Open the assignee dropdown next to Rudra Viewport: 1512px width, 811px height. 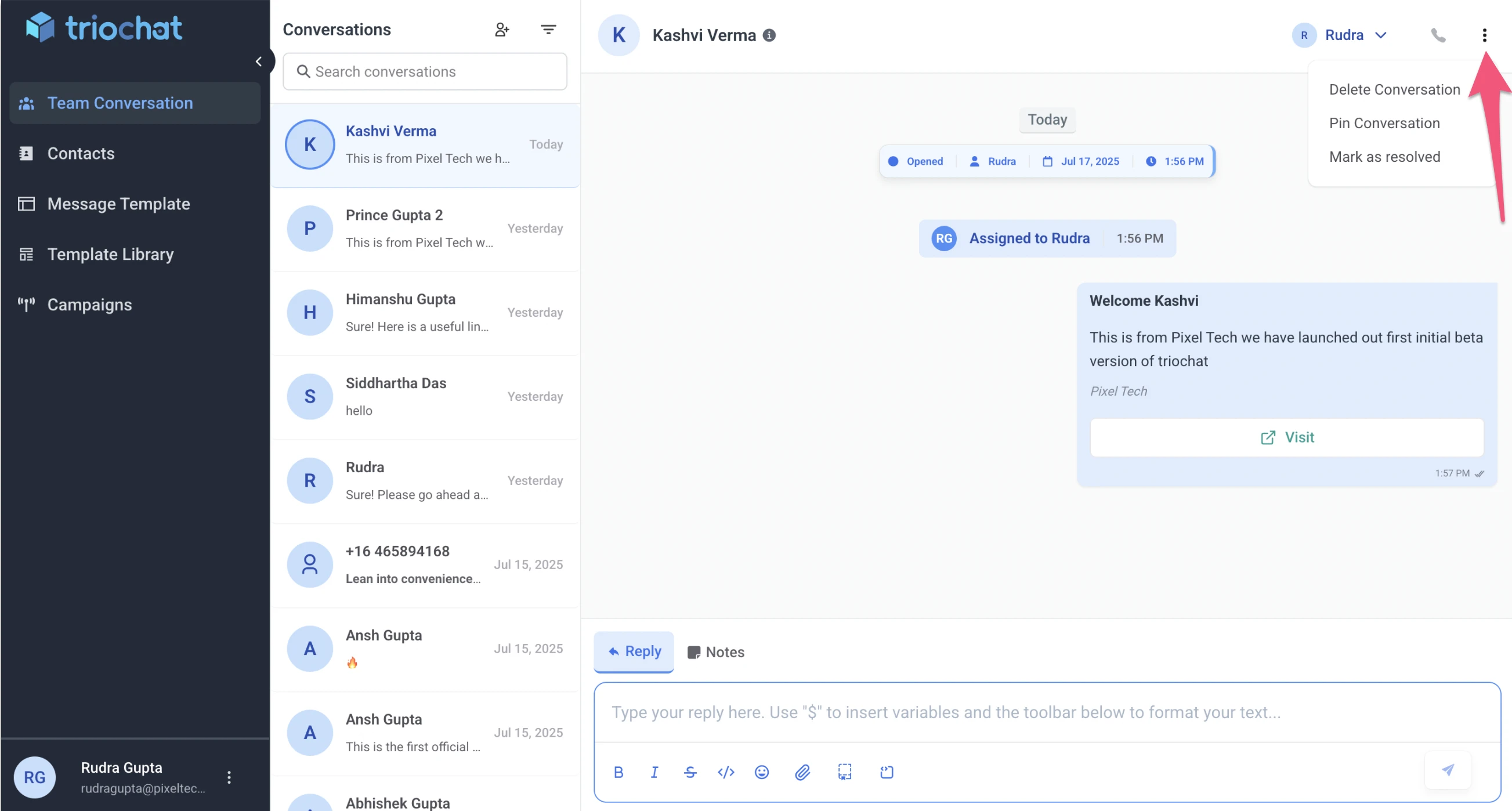point(1382,35)
